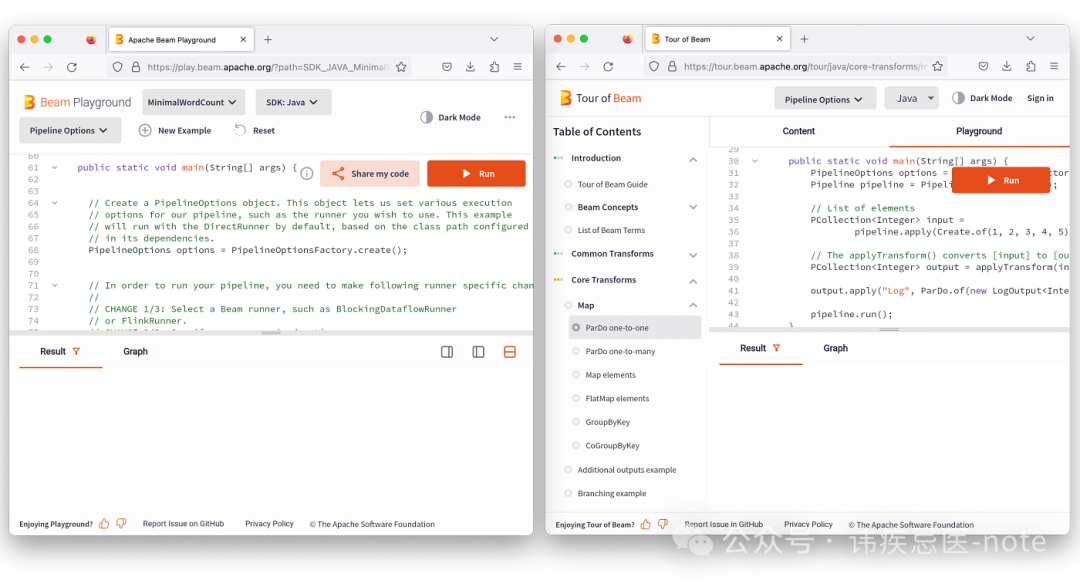Run the code in Tour of Beam
Screen dimensions: 1080x584
pyautogui.click(x=1001, y=180)
